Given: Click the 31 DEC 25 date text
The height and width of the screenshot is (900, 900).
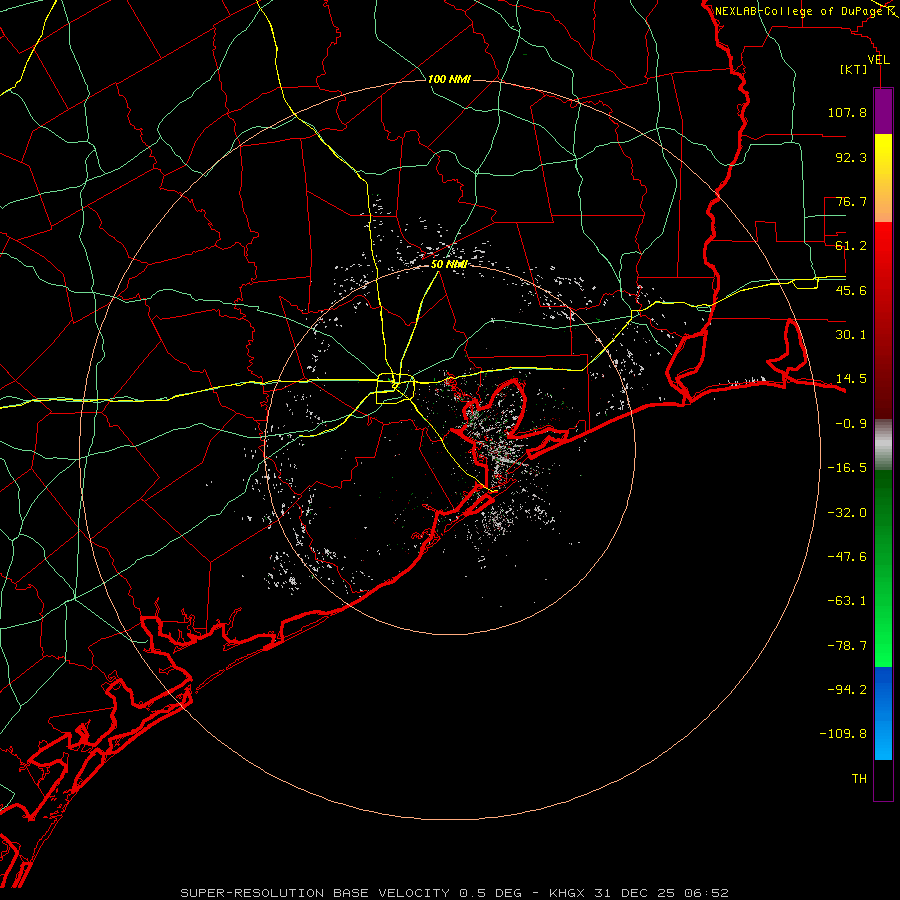Looking at the screenshot, I should coord(635,893).
